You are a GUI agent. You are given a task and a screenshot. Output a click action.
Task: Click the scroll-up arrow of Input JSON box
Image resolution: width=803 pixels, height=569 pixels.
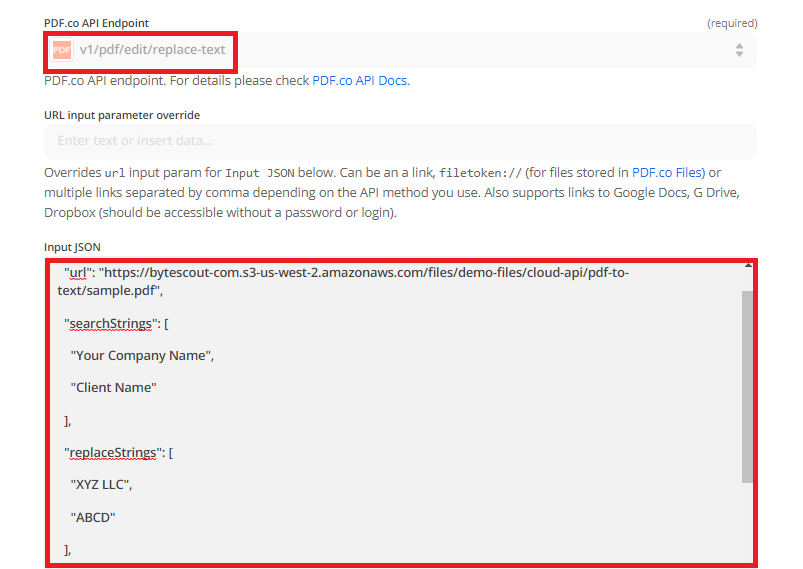click(x=748, y=266)
